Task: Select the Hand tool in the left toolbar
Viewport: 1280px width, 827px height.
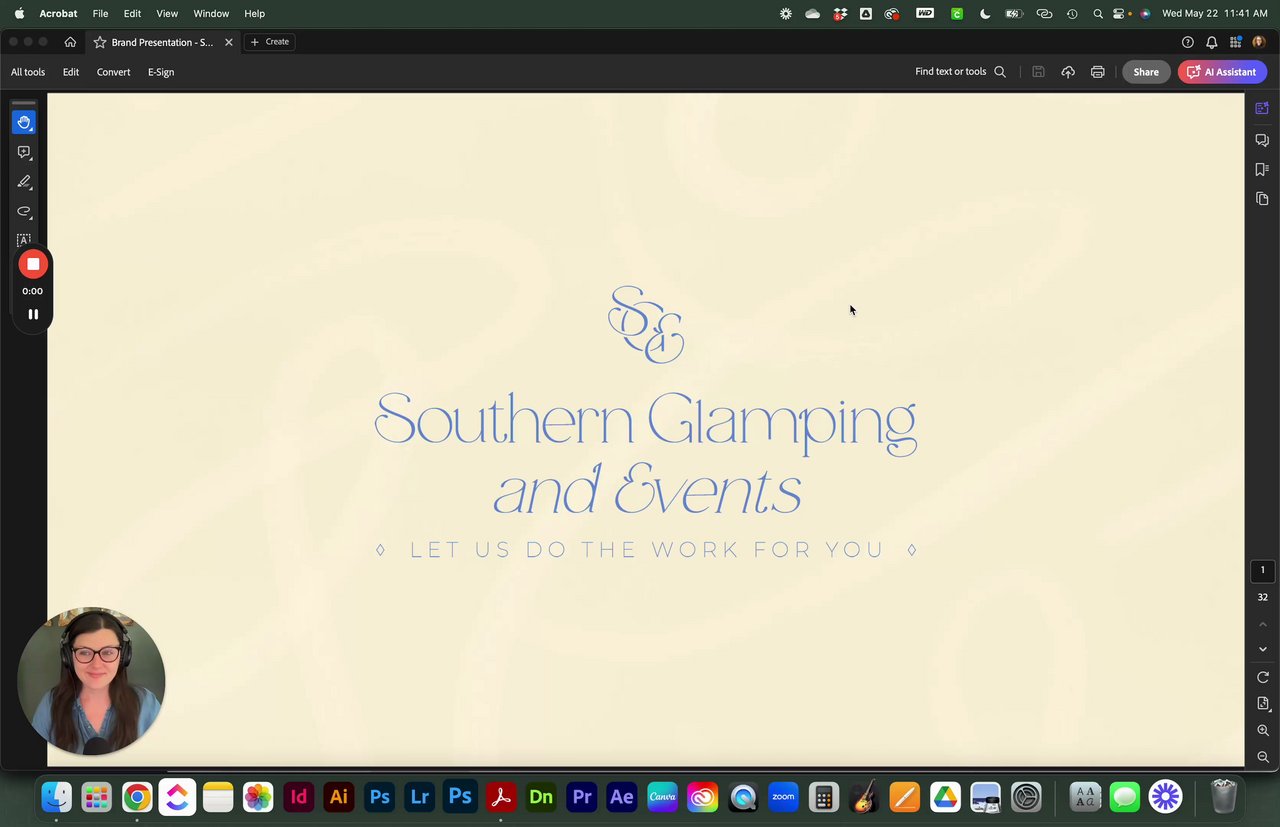Action: coord(24,122)
